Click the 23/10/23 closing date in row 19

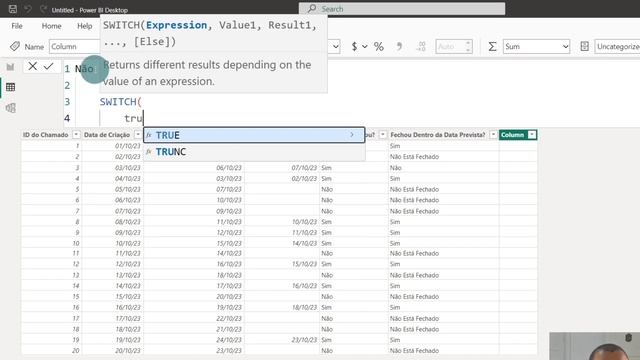tap(304, 340)
